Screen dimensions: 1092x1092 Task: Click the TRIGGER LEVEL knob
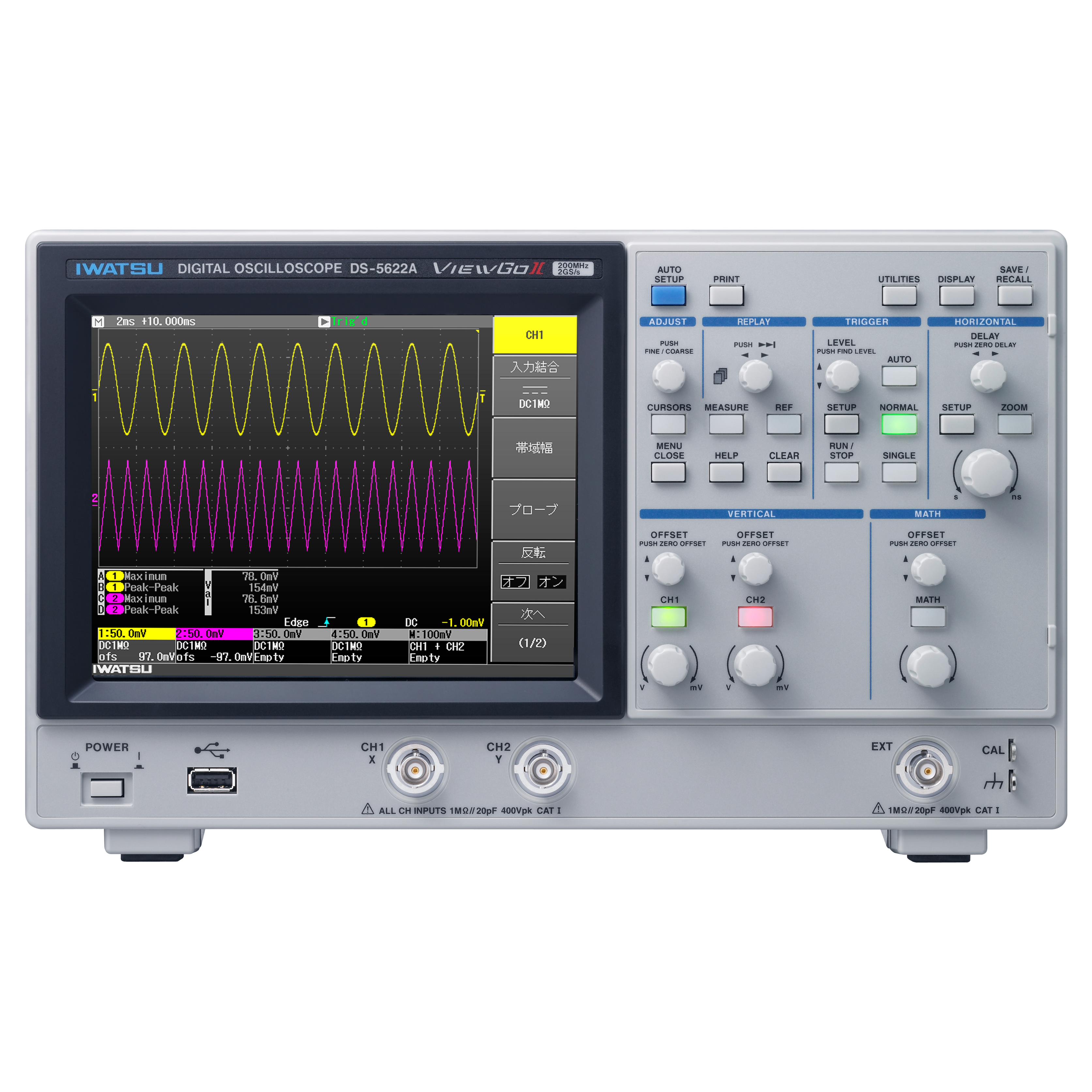pos(842,376)
